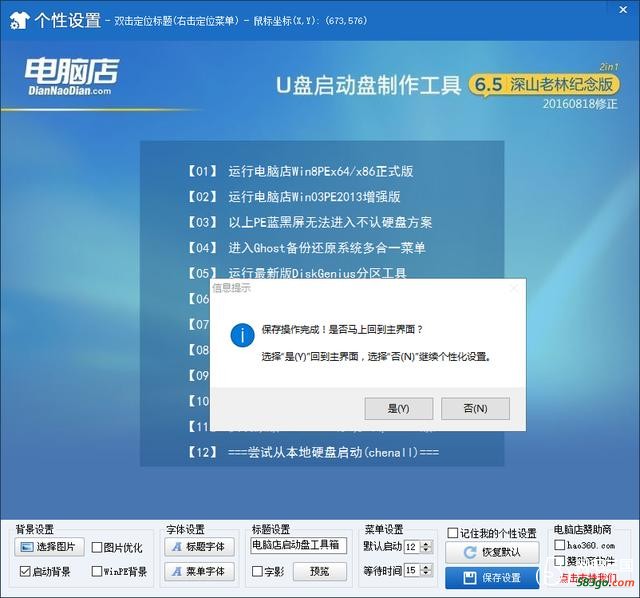Click the blue info icon in dialog

click(x=242, y=335)
